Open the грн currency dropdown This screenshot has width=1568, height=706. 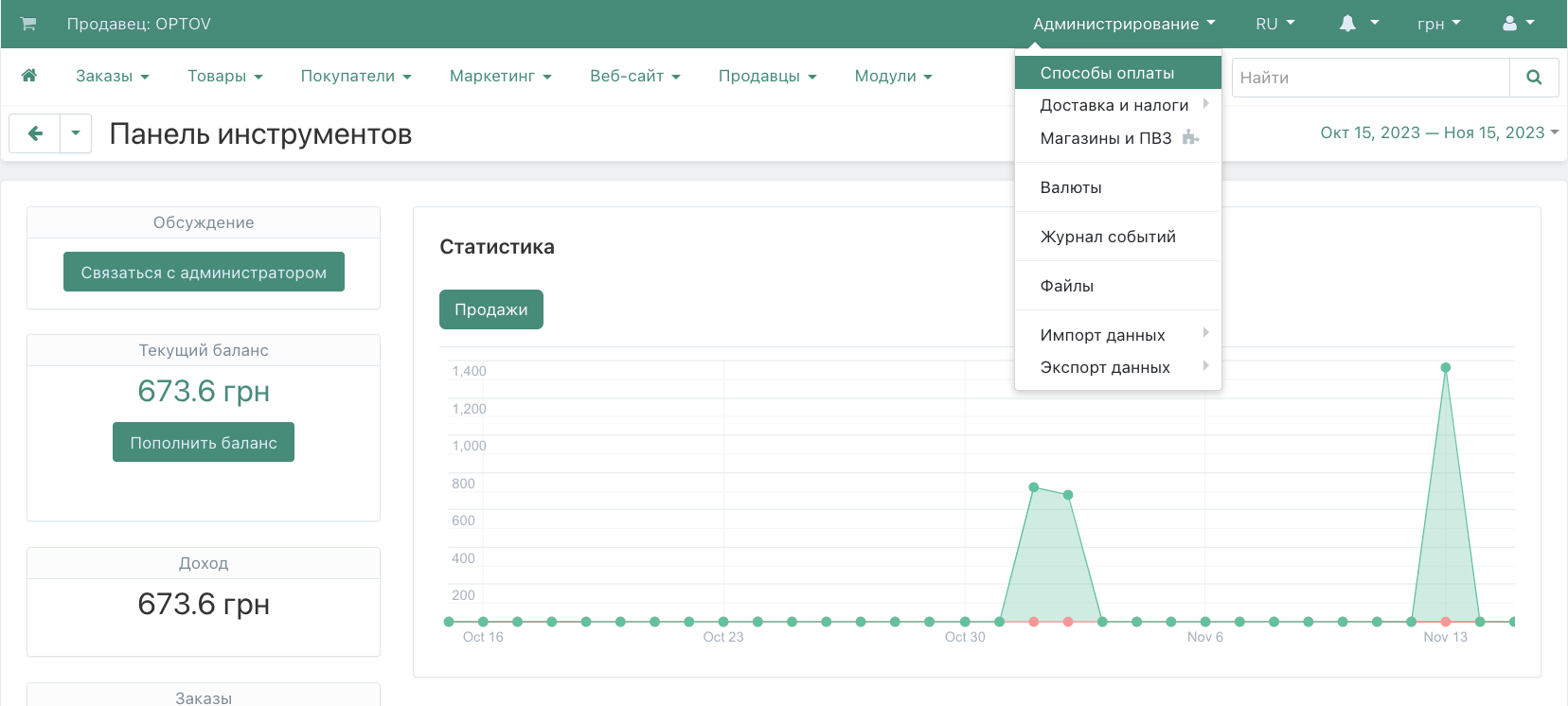point(1438,24)
